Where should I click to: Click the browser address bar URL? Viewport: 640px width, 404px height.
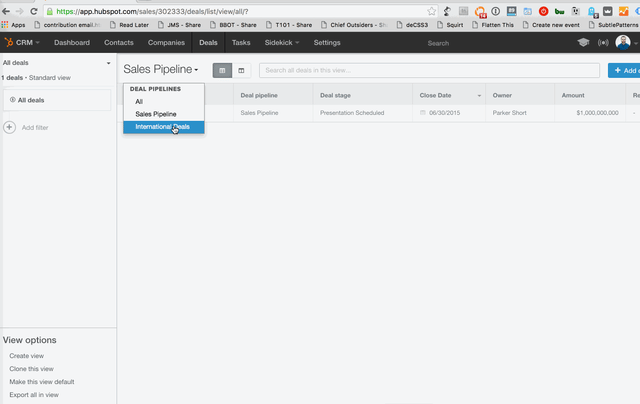tap(152, 11)
